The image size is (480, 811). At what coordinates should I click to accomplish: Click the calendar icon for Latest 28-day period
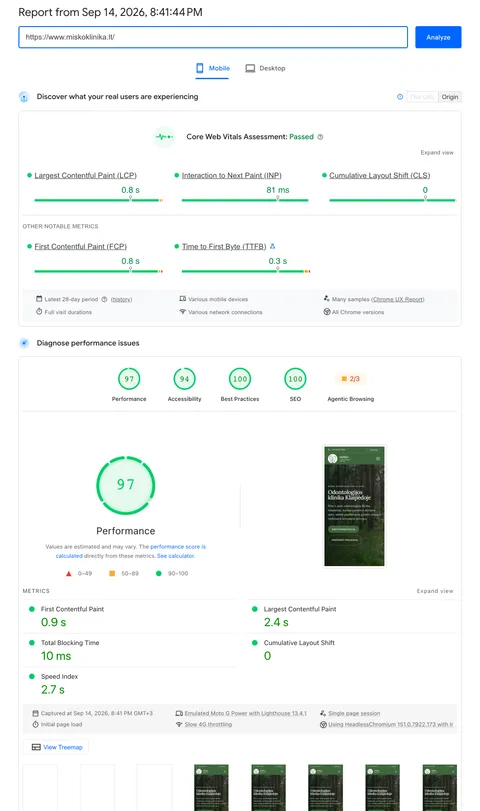point(39,299)
